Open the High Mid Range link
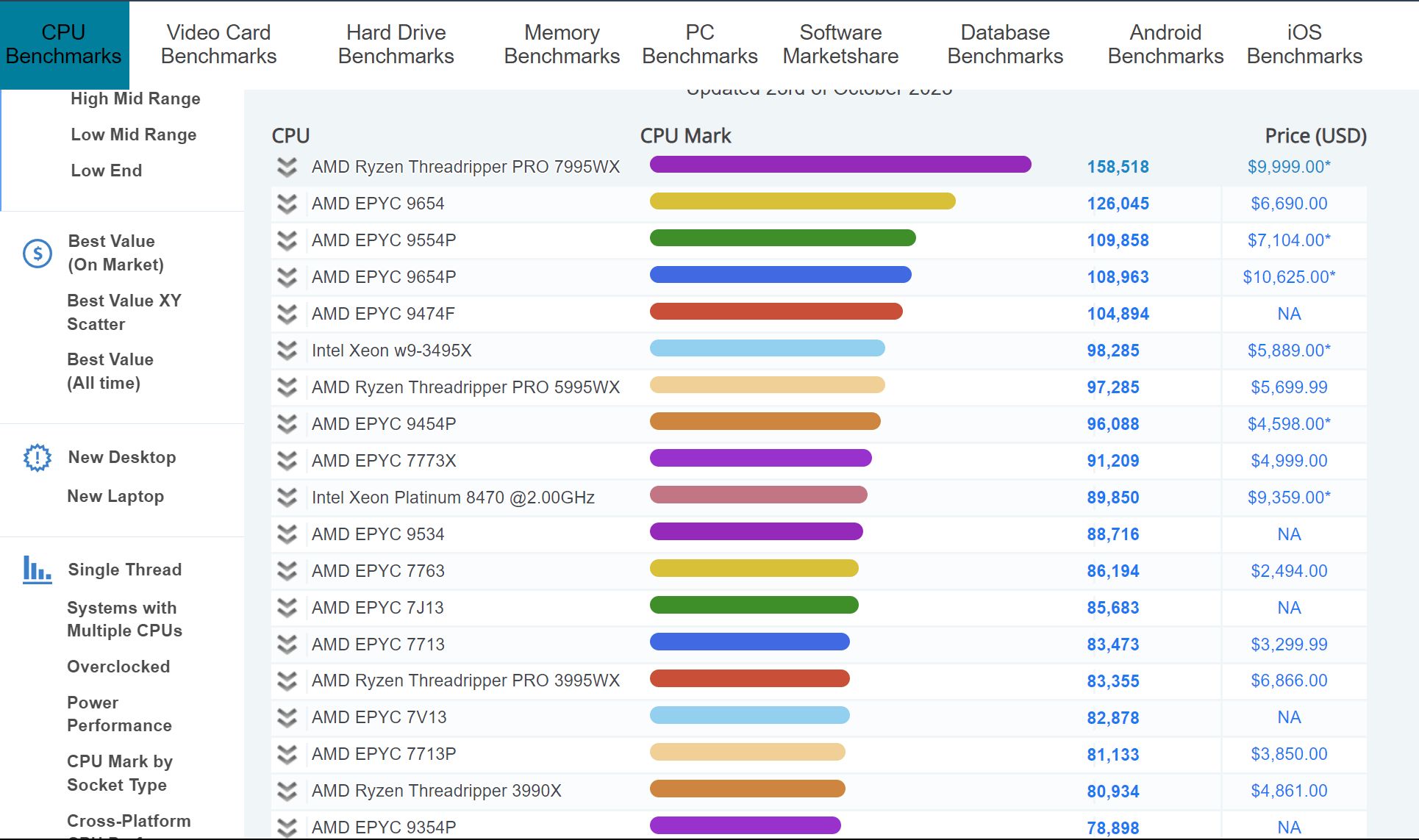Image resolution: width=1419 pixels, height=840 pixels. tap(135, 98)
